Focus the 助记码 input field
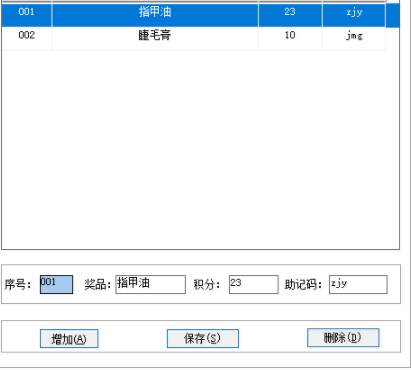Viewport: 411px width, 370px height. coord(358,284)
